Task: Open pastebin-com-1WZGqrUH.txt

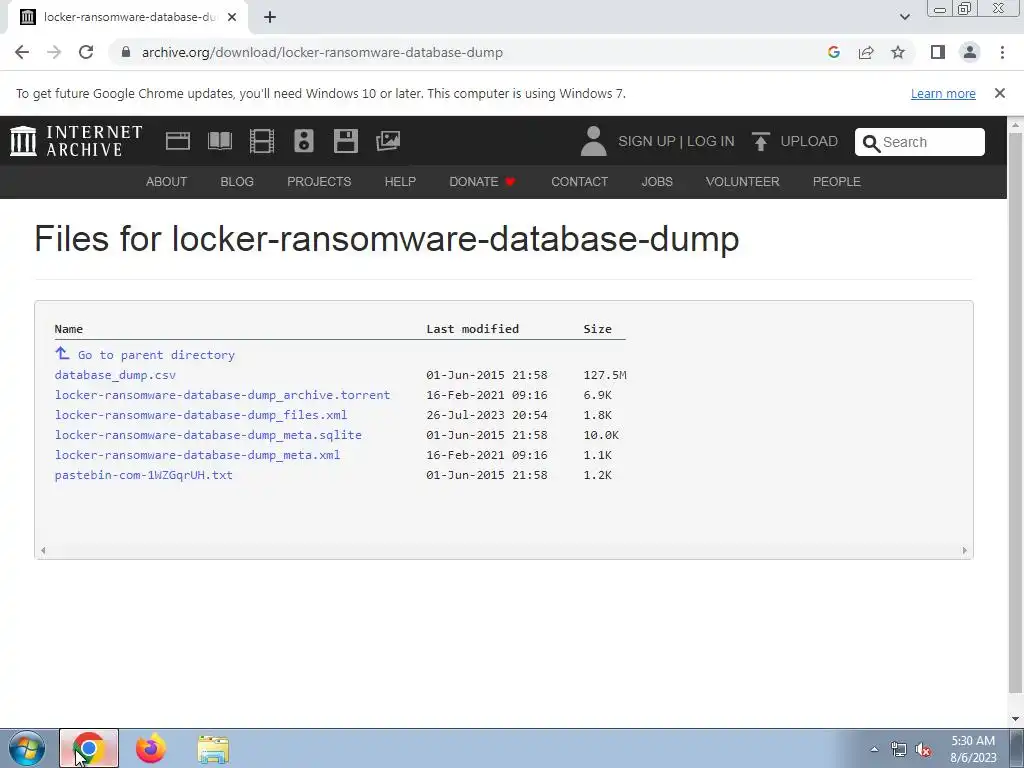Action: pos(144,475)
